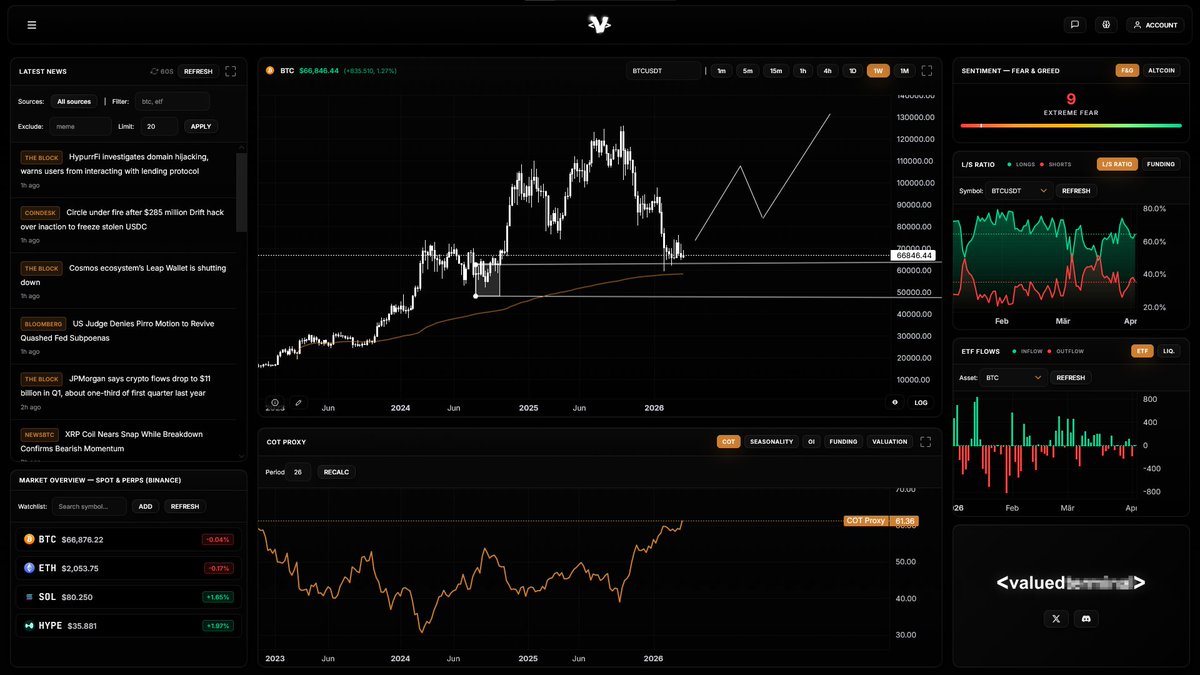Focus the Exclude field showing meme
The height and width of the screenshot is (675, 1200).
click(x=80, y=126)
